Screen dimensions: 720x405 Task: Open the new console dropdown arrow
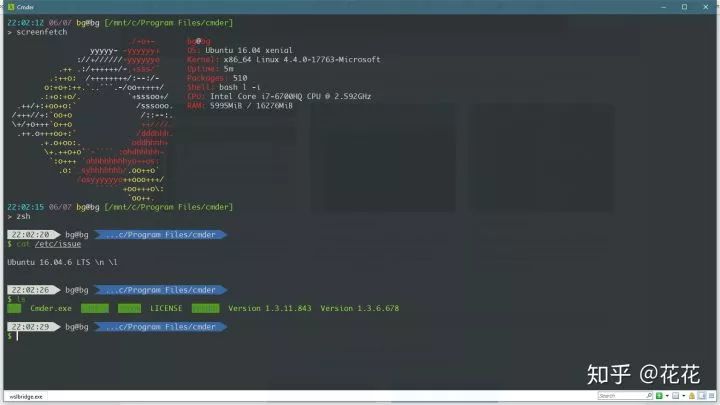tap(667, 395)
